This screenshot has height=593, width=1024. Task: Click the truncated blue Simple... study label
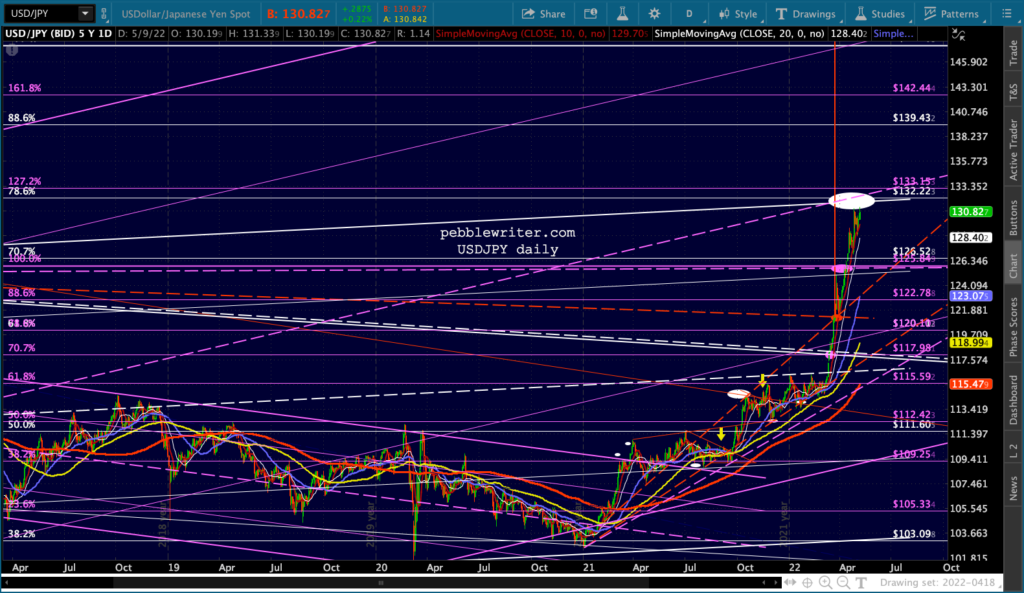click(x=893, y=33)
